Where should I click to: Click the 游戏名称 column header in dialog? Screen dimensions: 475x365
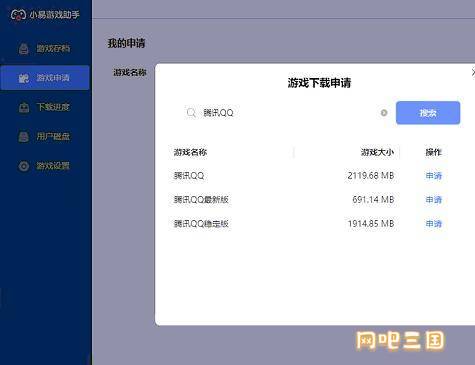coord(190,152)
